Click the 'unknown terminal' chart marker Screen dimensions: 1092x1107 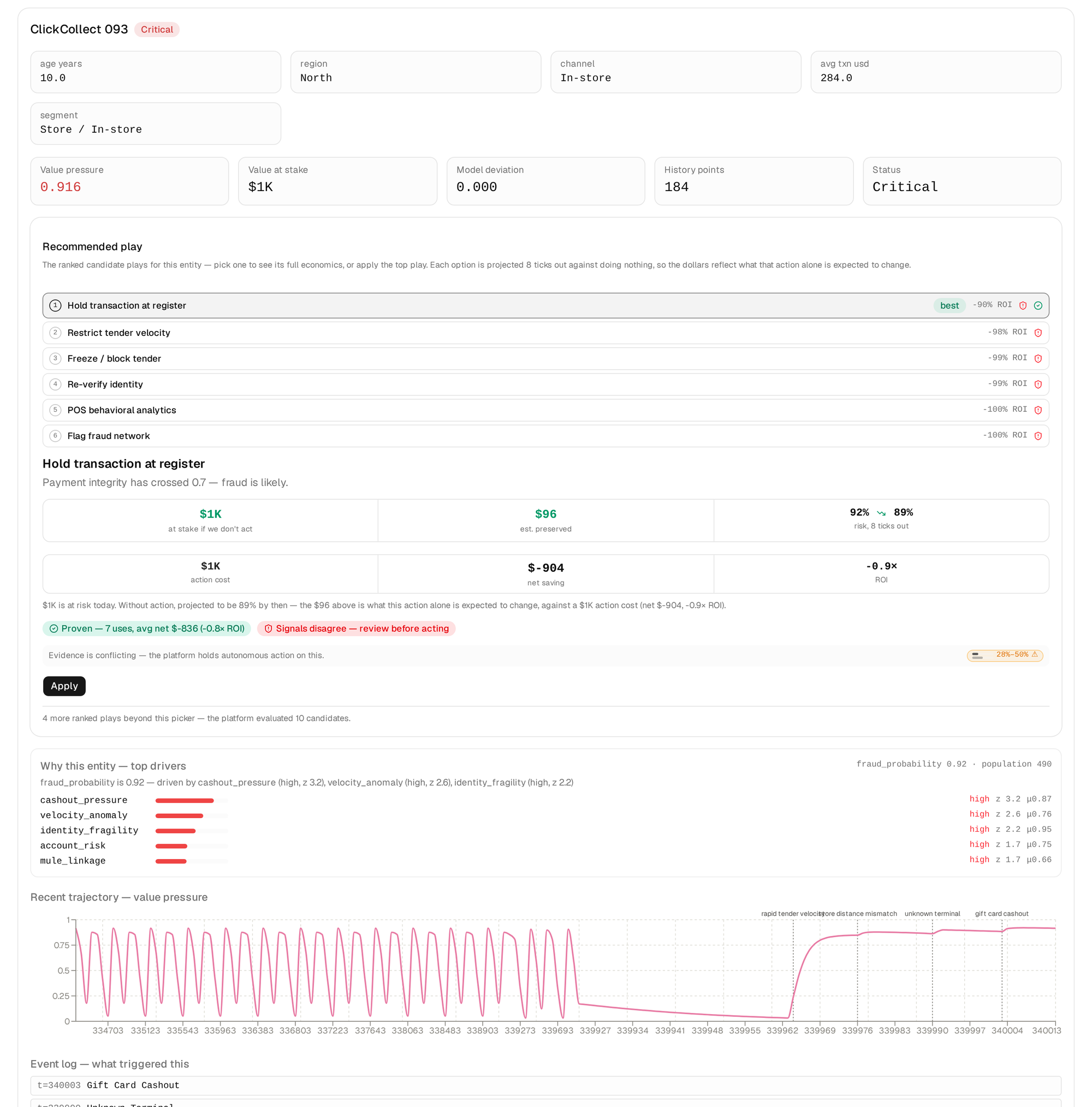pos(931,913)
